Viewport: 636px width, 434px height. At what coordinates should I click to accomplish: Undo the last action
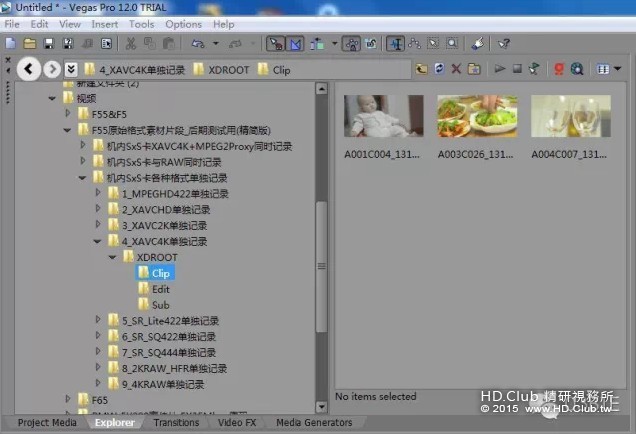[x=198, y=43]
